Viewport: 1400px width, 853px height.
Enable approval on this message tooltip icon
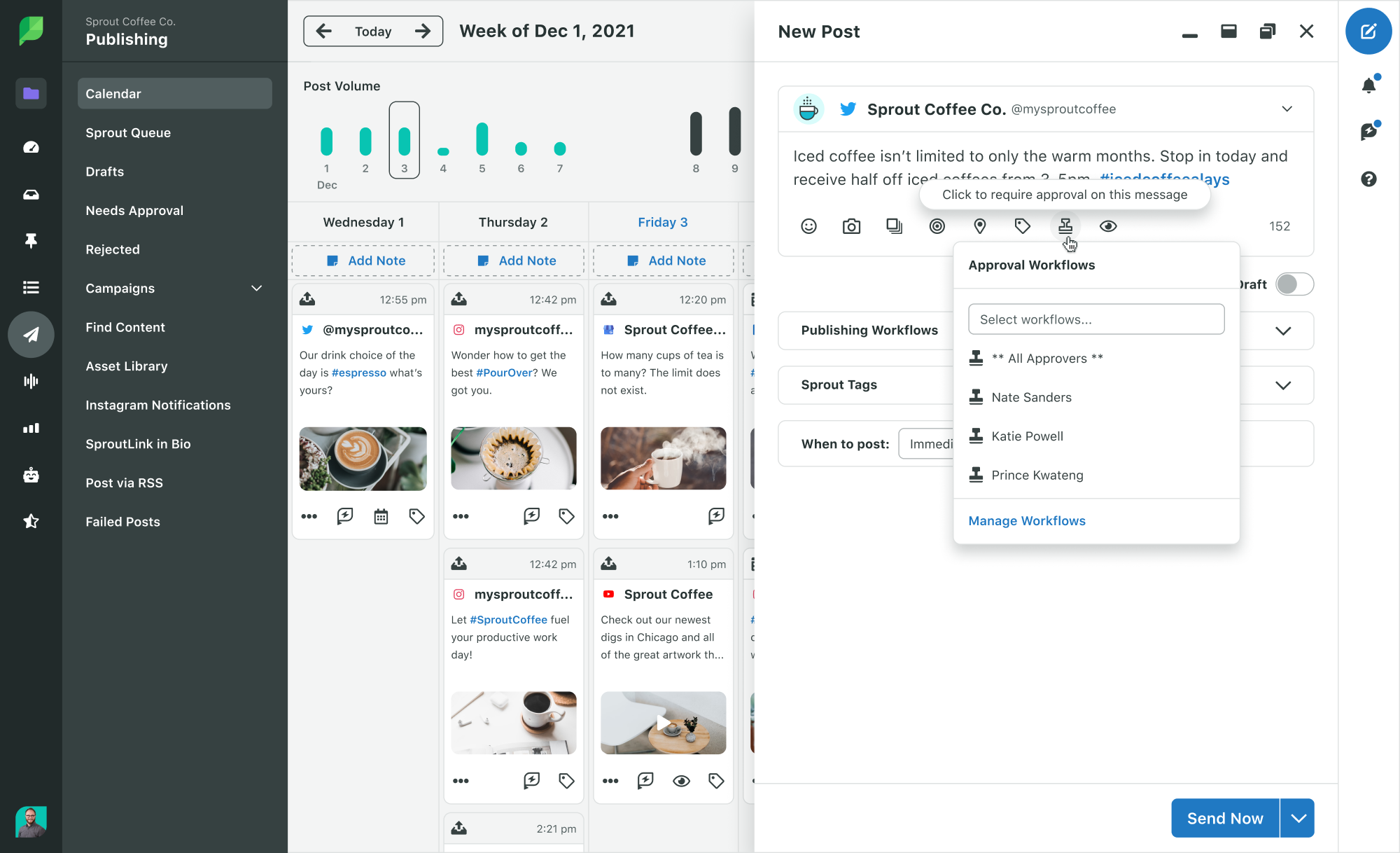tap(1065, 226)
